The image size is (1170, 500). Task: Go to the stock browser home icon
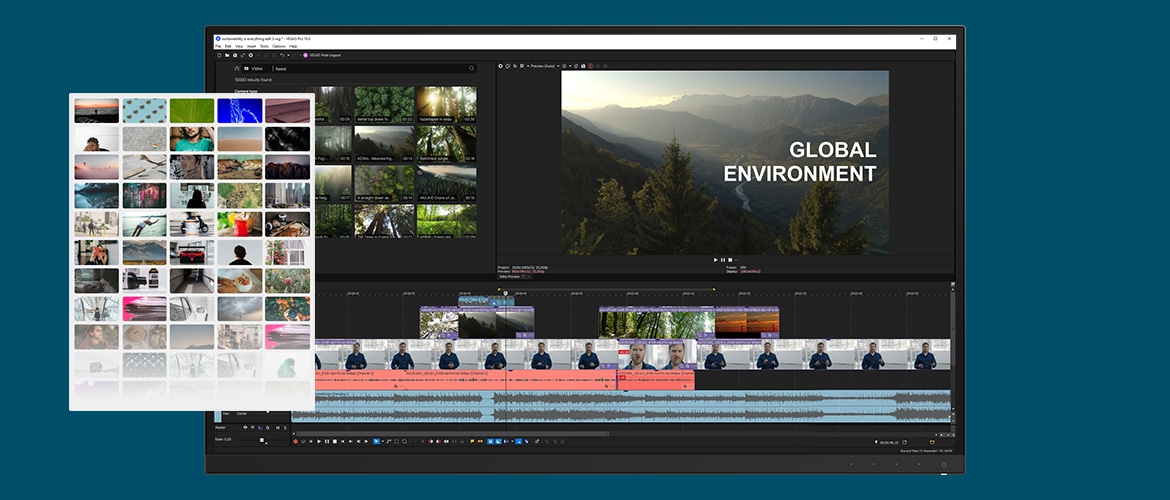click(237, 68)
